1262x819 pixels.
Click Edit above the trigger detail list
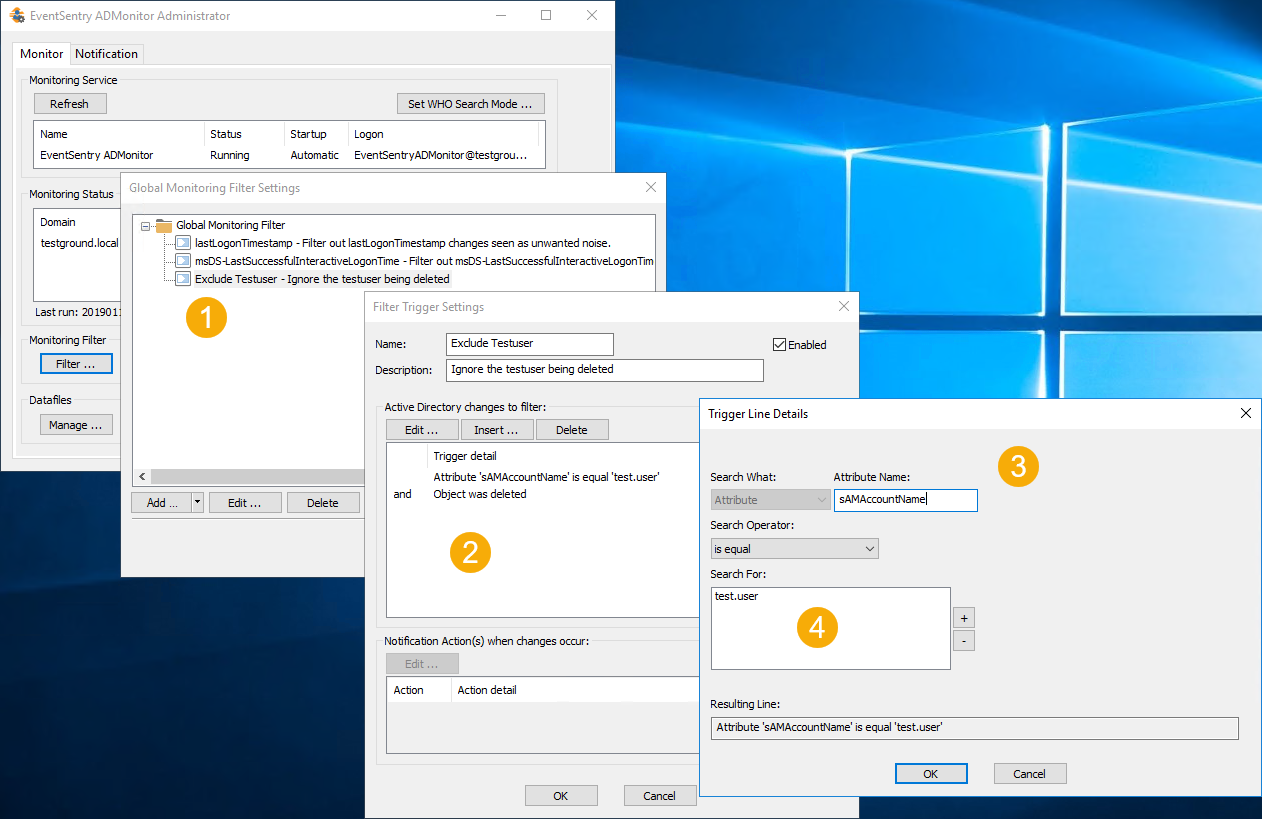coord(422,430)
